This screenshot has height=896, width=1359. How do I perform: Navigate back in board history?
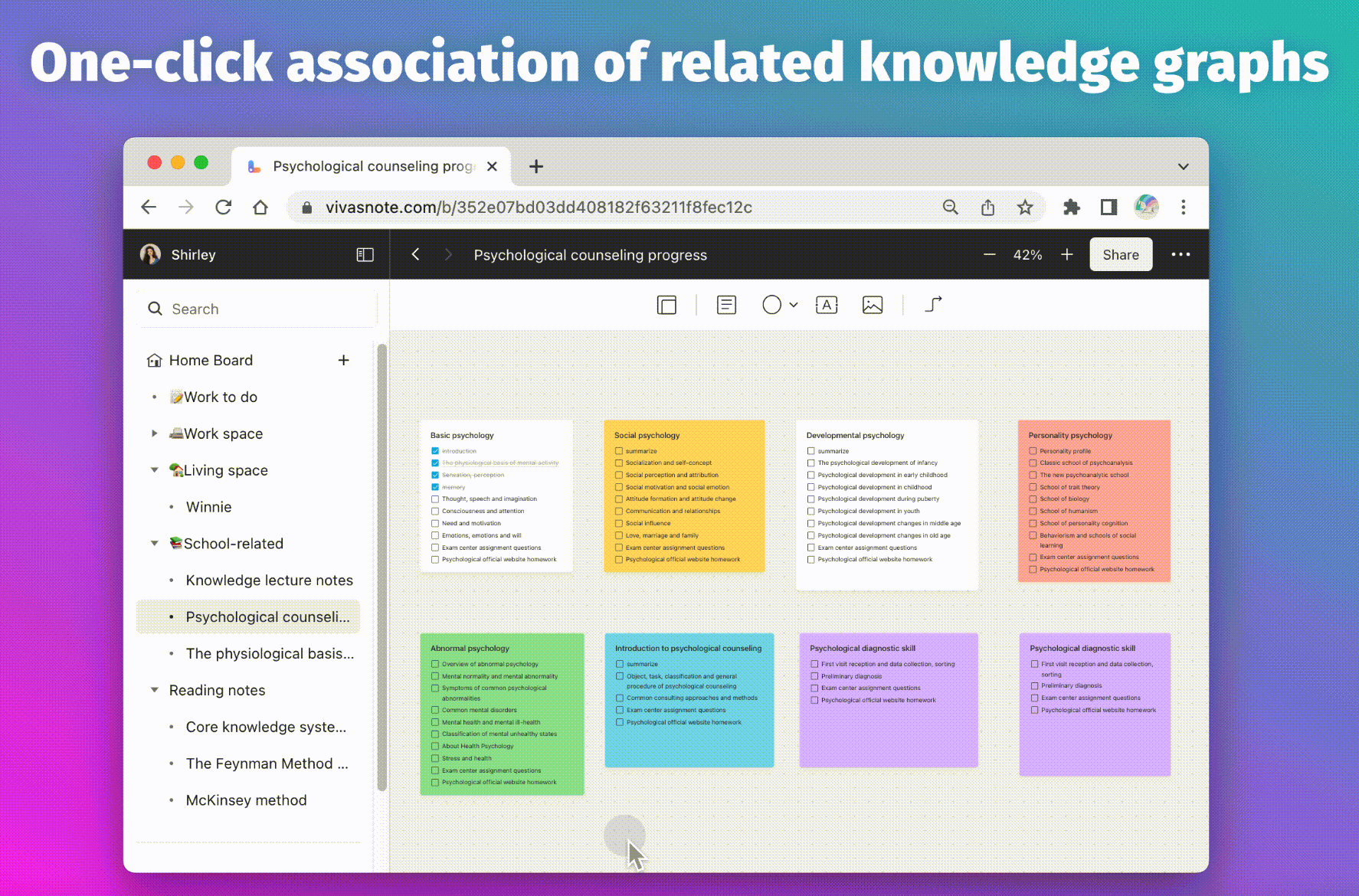tap(415, 254)
